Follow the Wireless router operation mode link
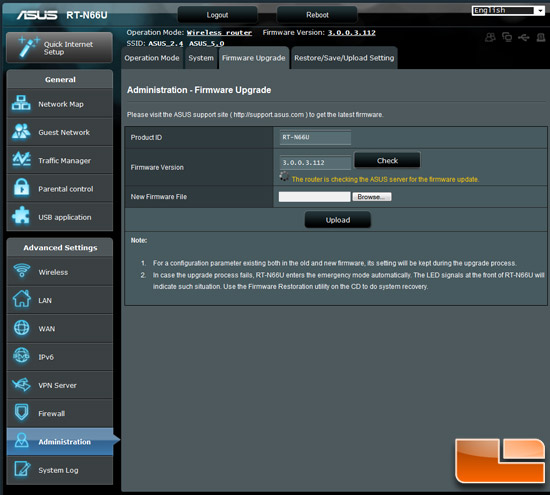This screenshot has height=495, width=550. pyautogui.click(x=219, y=33)
